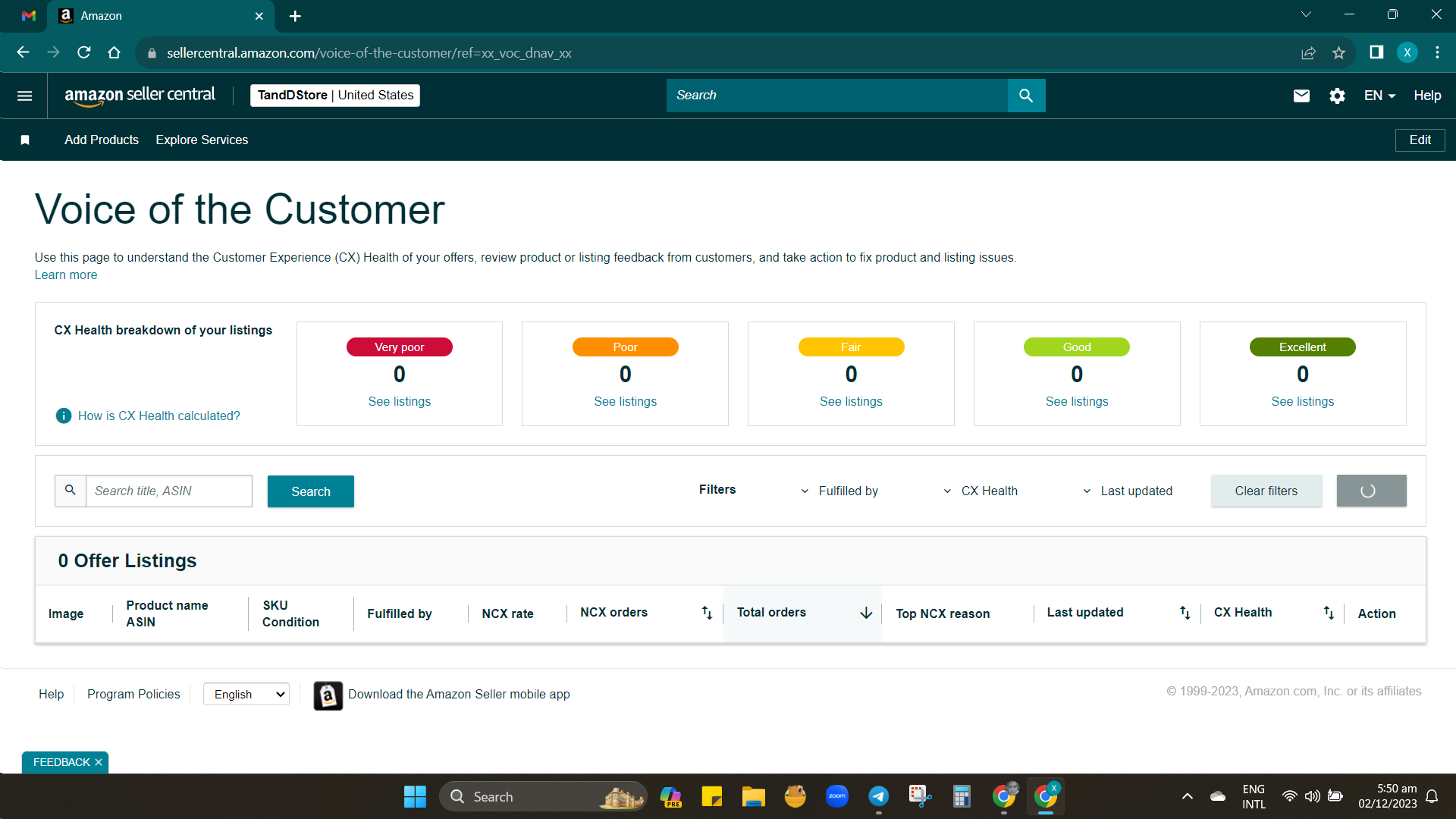Show hidden system tray icons

(1188, 796)
